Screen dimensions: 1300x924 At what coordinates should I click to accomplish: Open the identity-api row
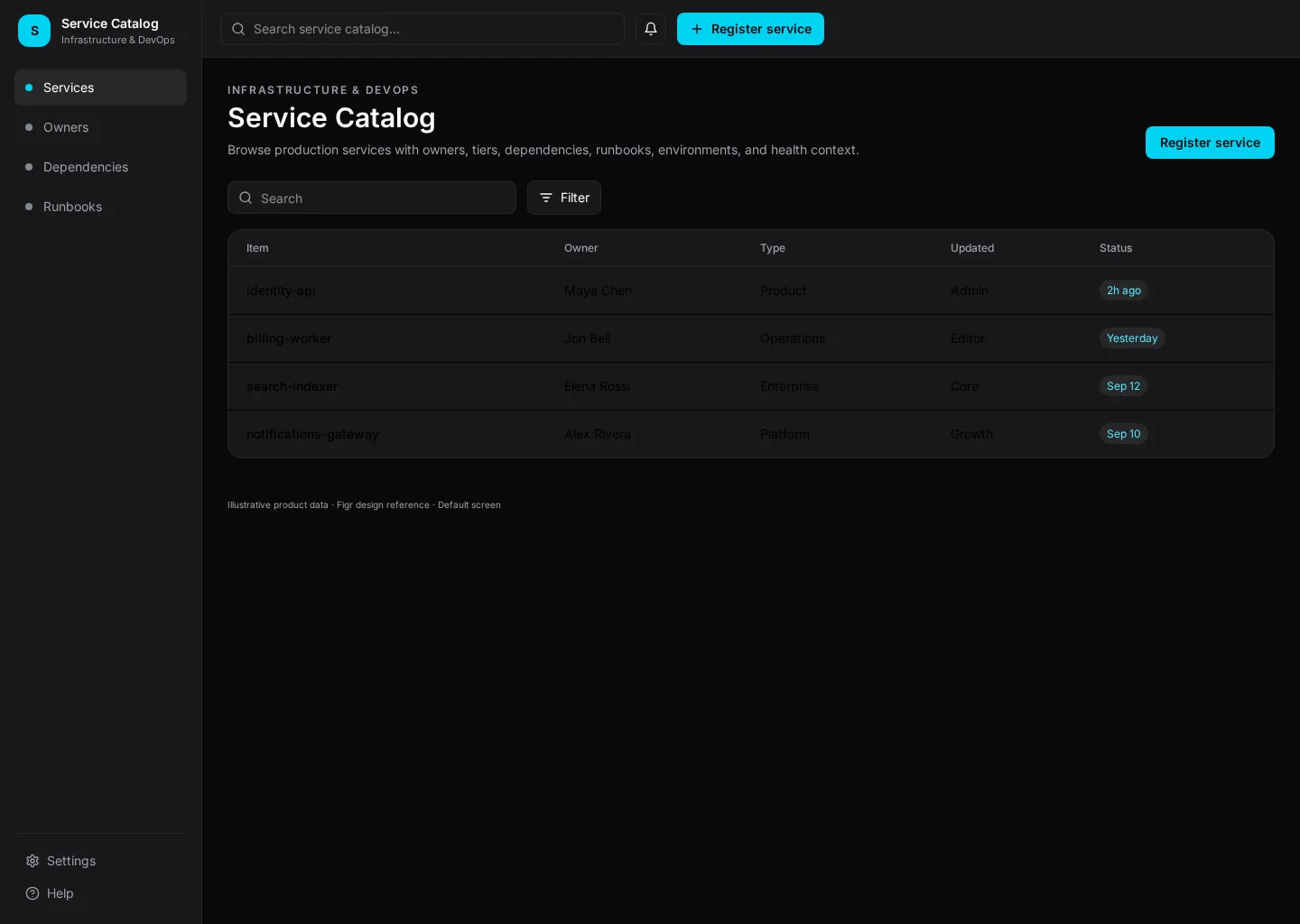tap(751, 291)
